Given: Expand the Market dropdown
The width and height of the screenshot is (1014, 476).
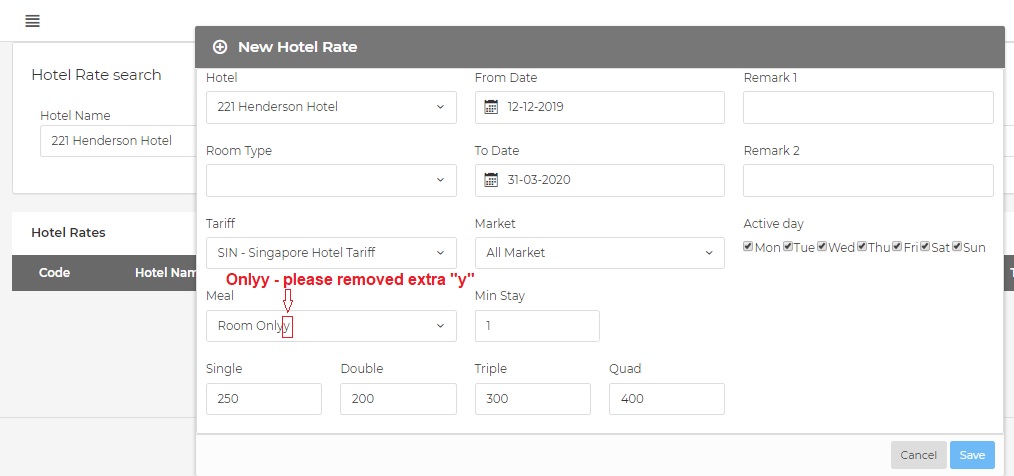Looking at the screenshot, I should point(599,253).
